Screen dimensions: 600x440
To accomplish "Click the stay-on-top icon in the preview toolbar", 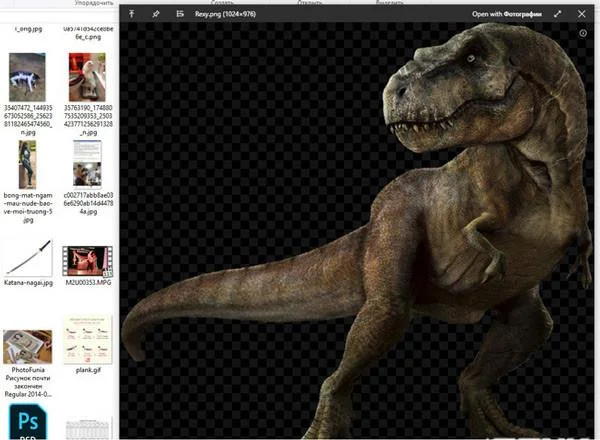I will point(132,14).
